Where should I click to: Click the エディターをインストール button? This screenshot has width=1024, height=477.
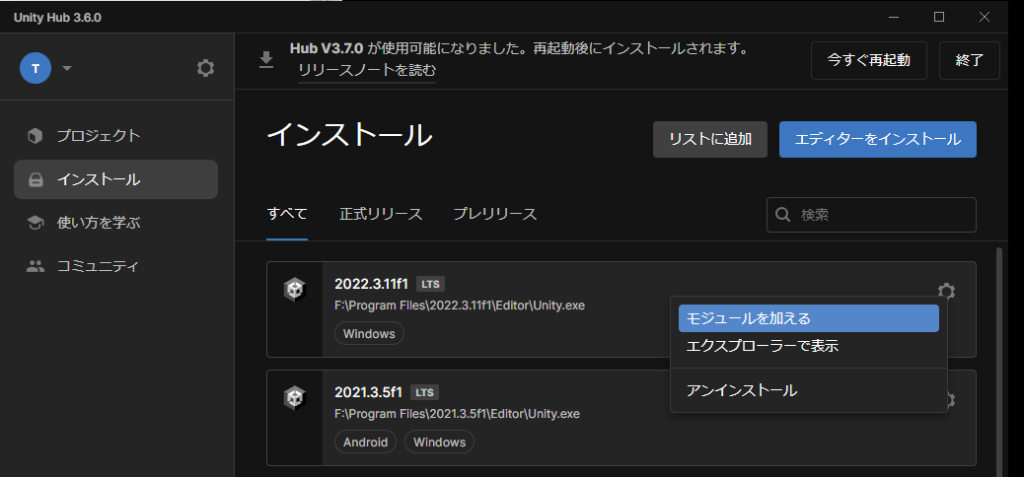point(877,139)
